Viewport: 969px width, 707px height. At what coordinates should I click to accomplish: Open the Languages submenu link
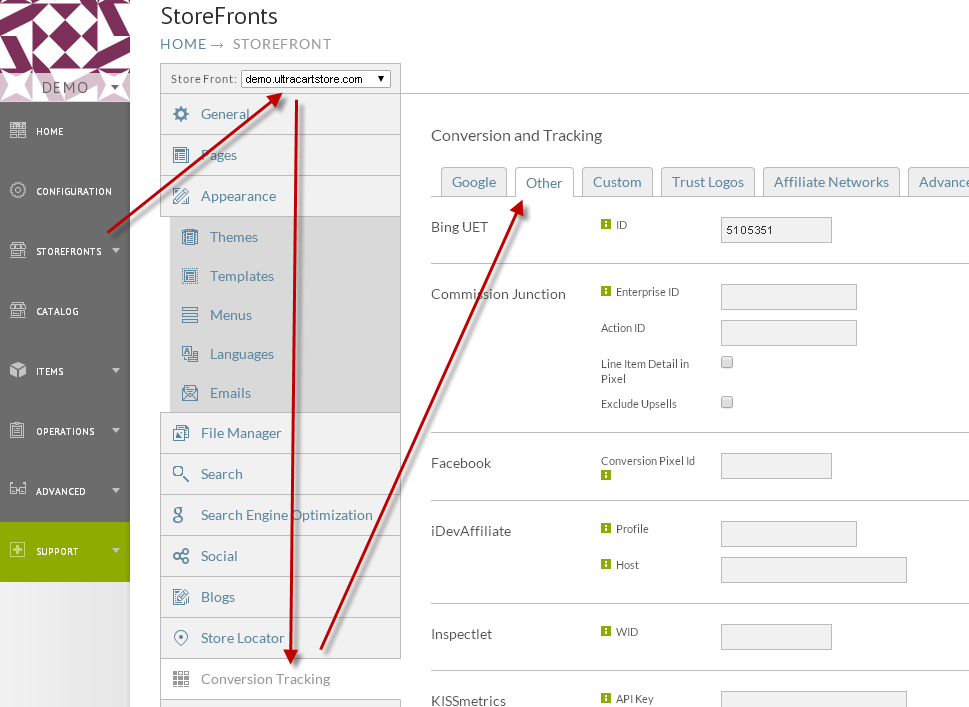click(x=242, y=354)
